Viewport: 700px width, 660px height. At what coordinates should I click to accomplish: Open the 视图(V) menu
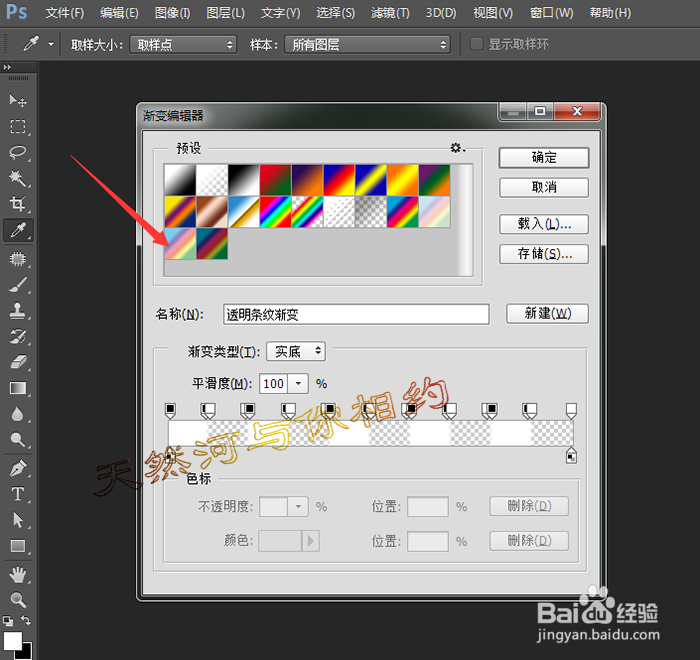click(x=493, y=13)
